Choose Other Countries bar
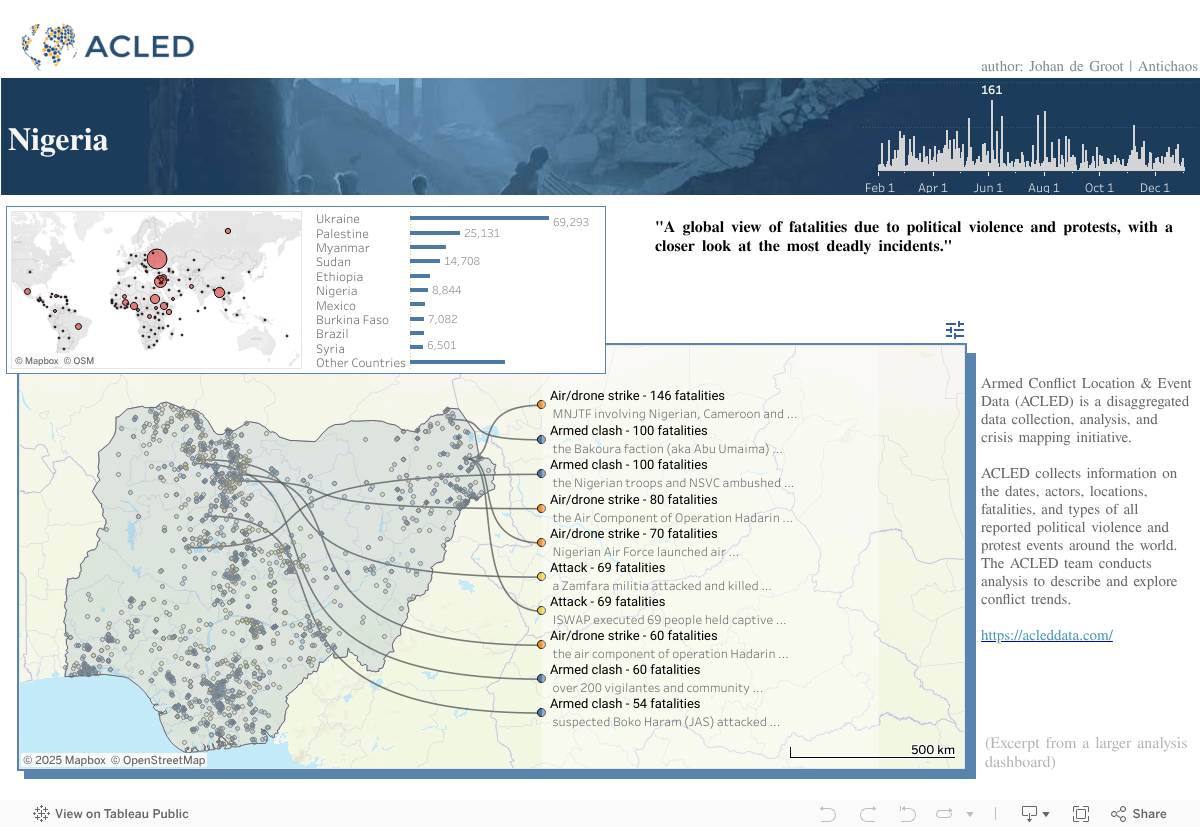 click(x=457, y=362)
